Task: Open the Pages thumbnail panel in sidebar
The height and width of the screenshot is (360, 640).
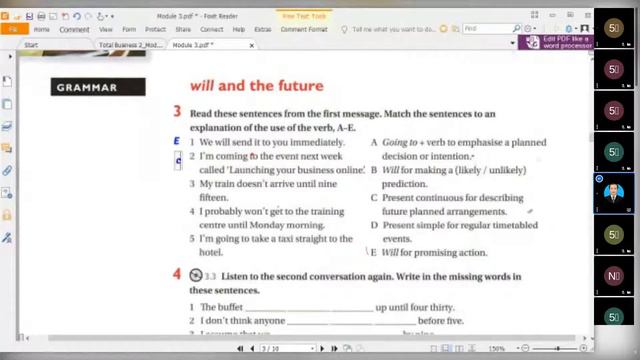Action: 7,104
